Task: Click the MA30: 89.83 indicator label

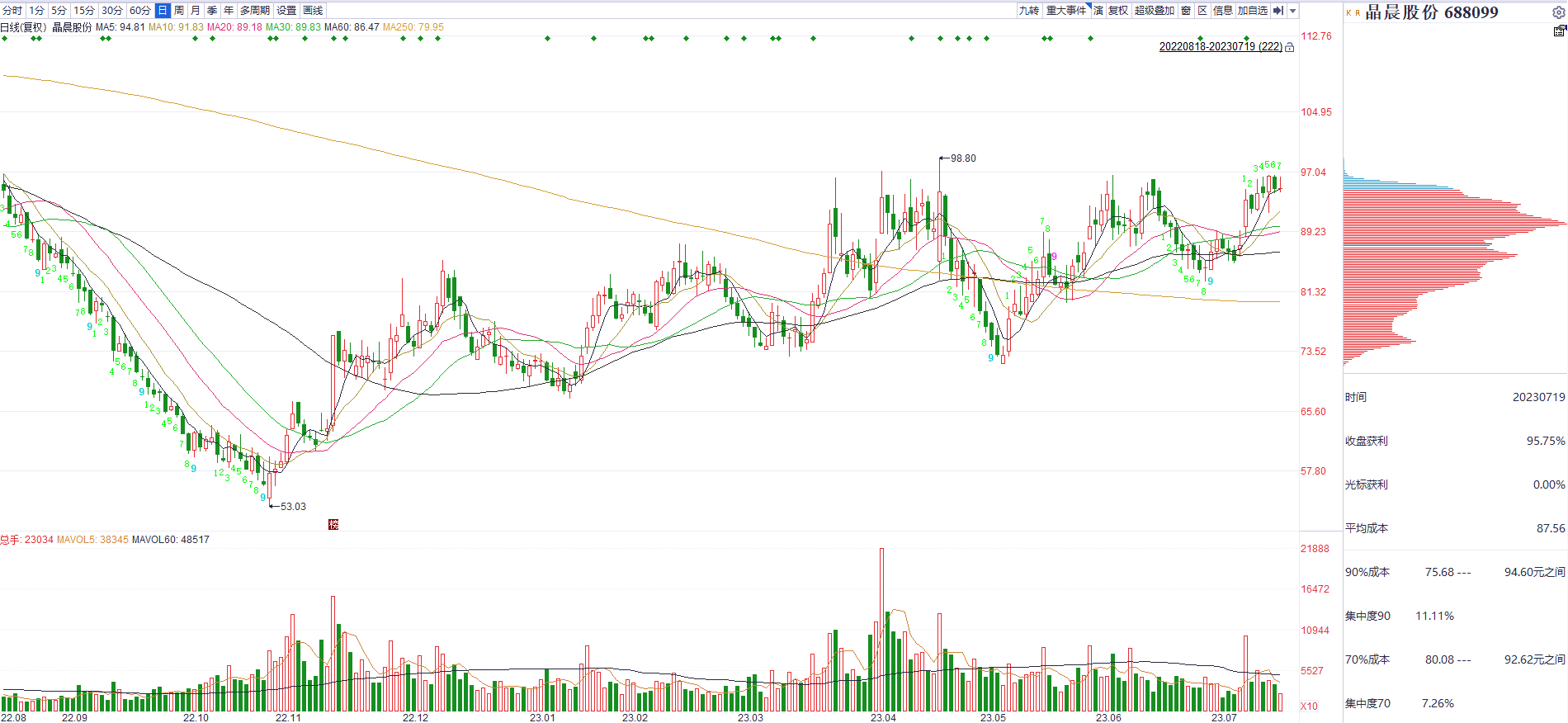Action: 293,27
